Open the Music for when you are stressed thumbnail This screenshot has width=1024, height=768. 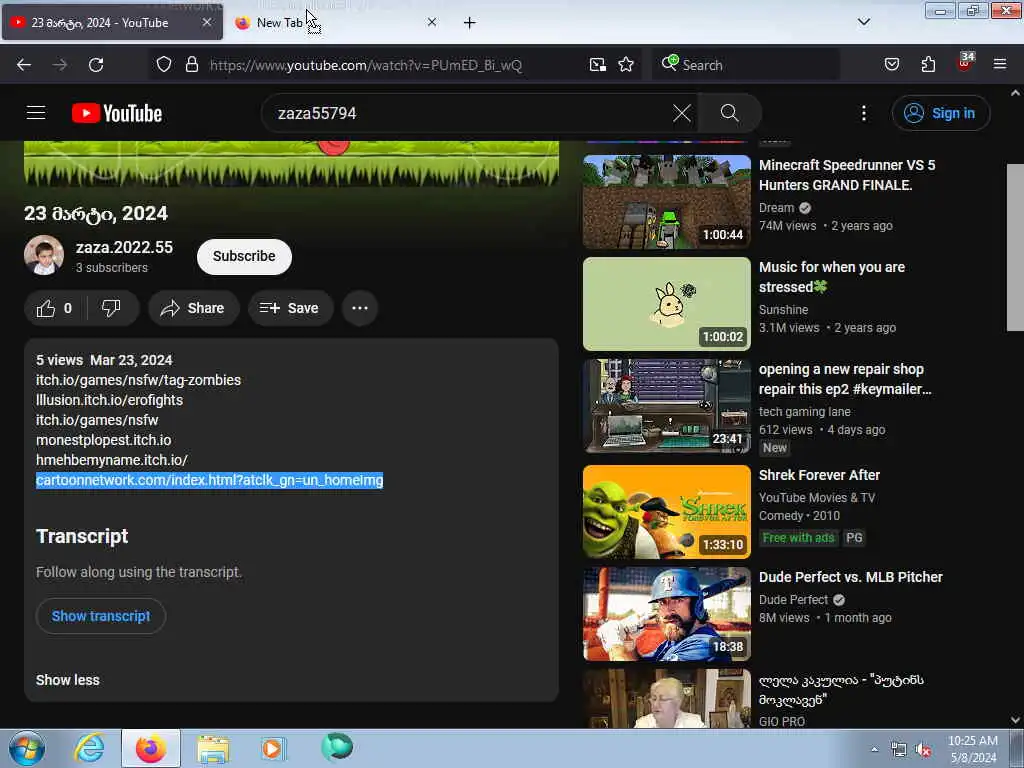(x=667, y=304)
